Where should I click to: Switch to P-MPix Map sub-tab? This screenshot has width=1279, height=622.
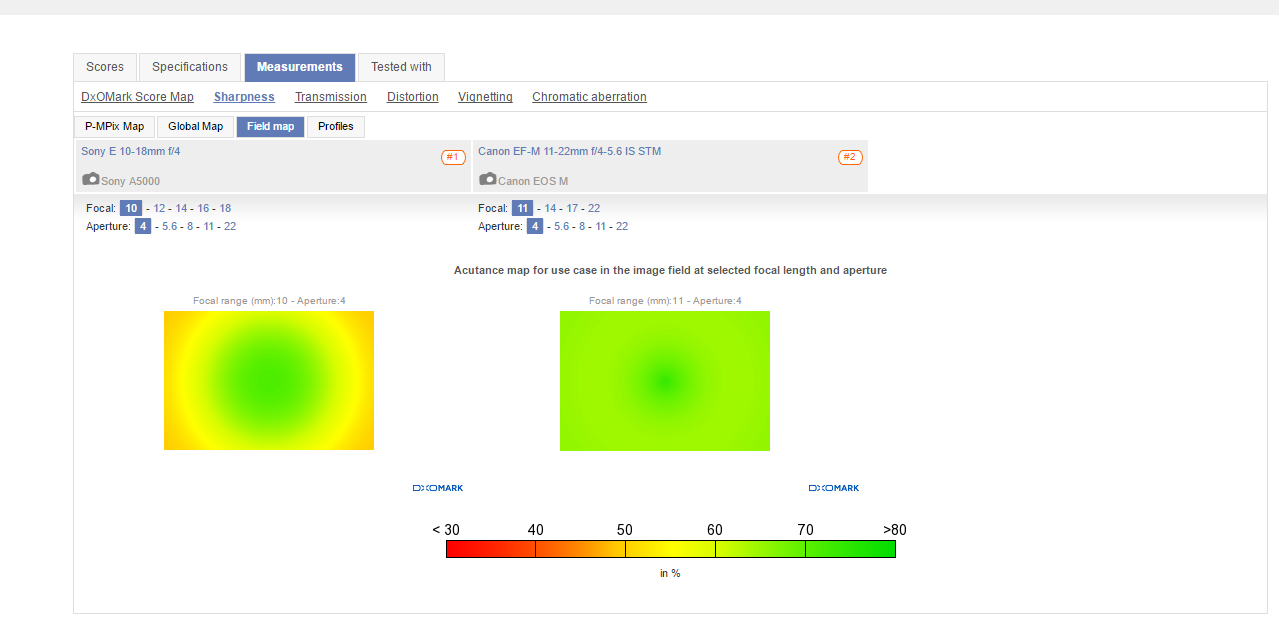click(x=115, y=127)
